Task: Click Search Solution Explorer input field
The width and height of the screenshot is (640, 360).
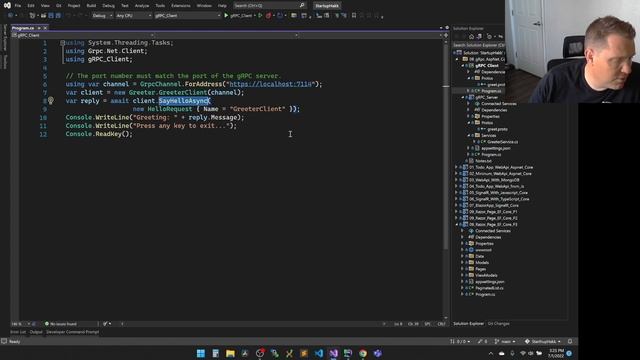Action: pos(478,45)
